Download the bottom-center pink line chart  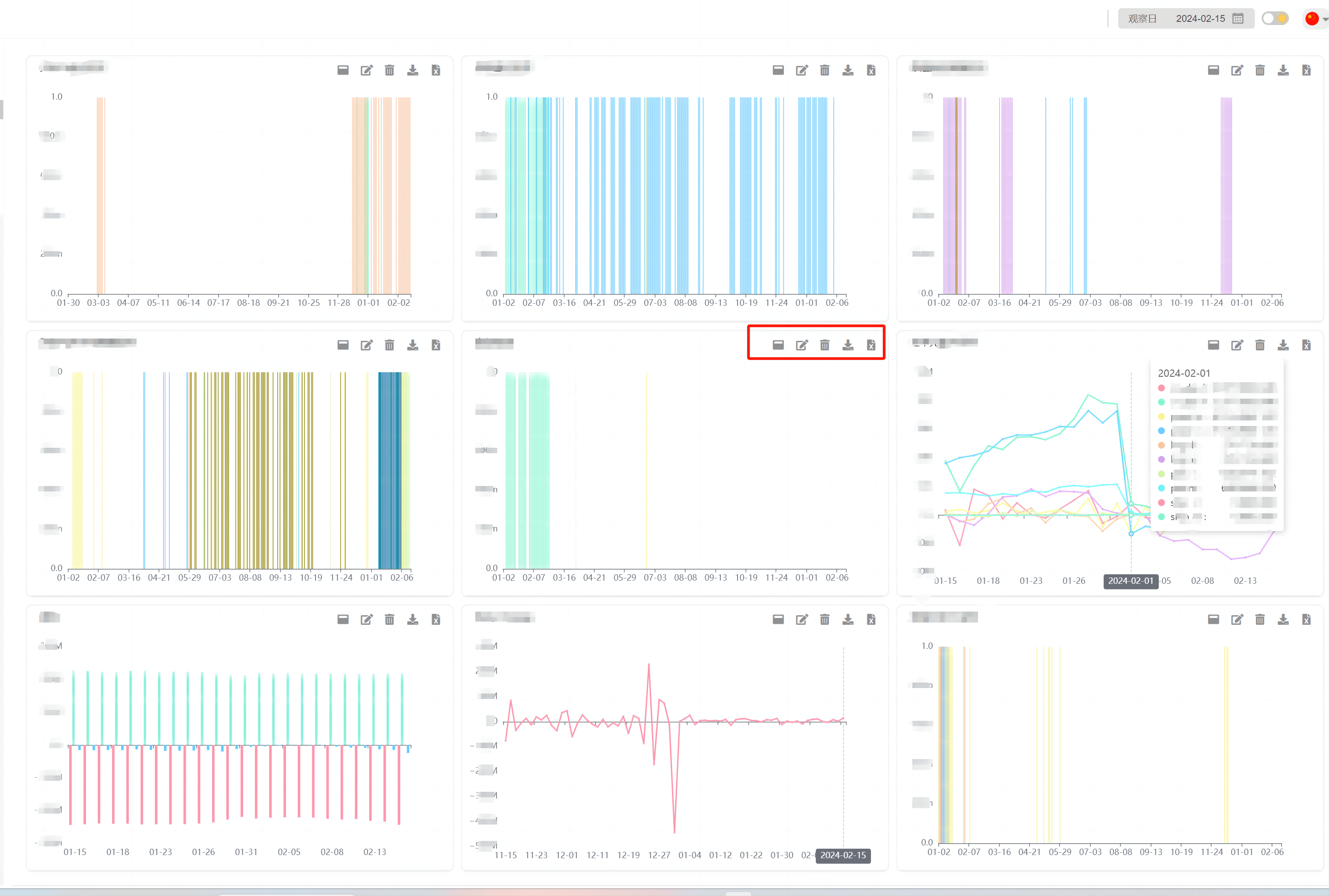848,619
